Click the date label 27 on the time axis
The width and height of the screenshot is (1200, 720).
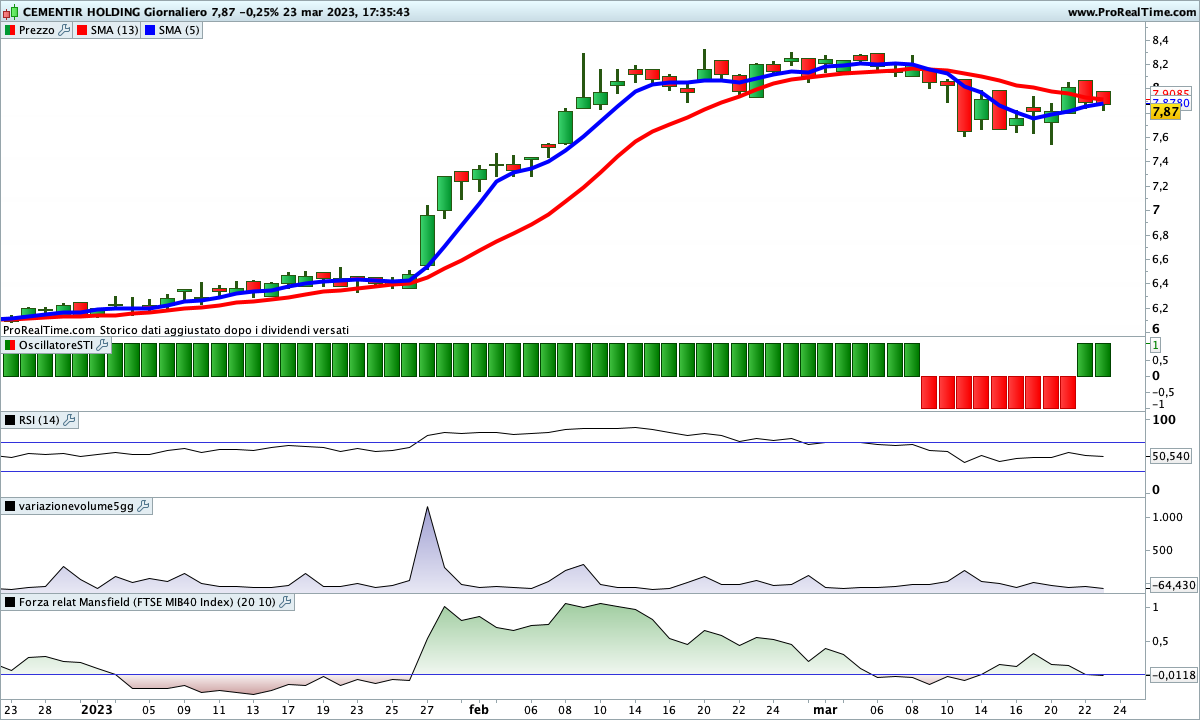[427, 709]
